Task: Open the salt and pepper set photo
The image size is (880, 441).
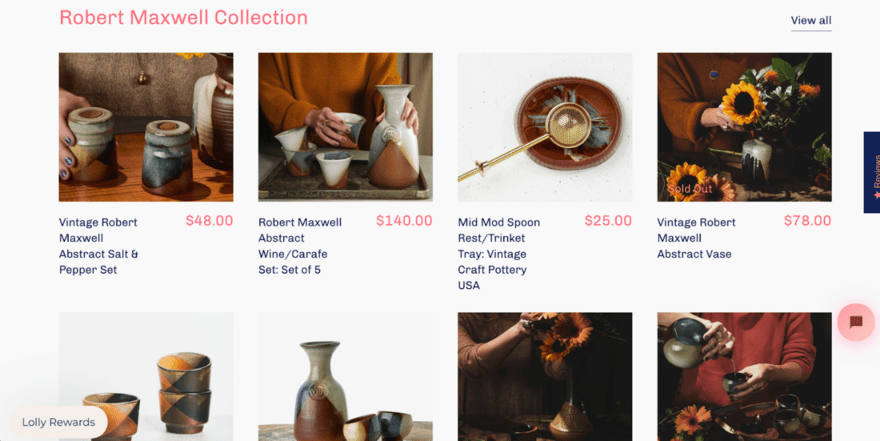Action: [x=146, y=127]
